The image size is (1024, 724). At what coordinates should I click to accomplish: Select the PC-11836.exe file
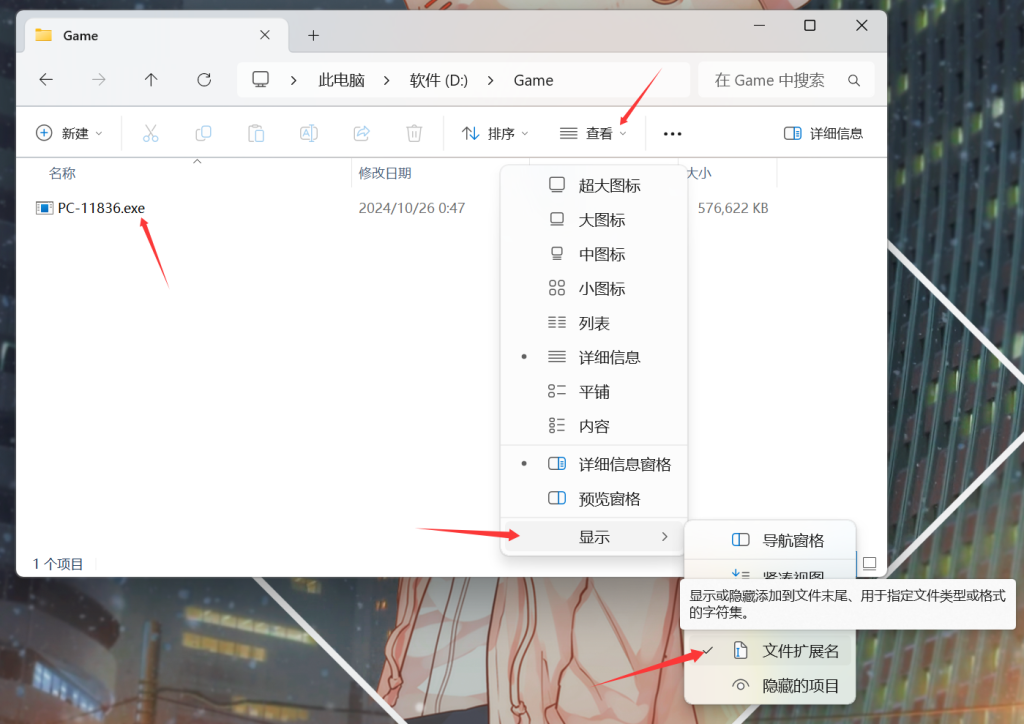tap(101, 208)
